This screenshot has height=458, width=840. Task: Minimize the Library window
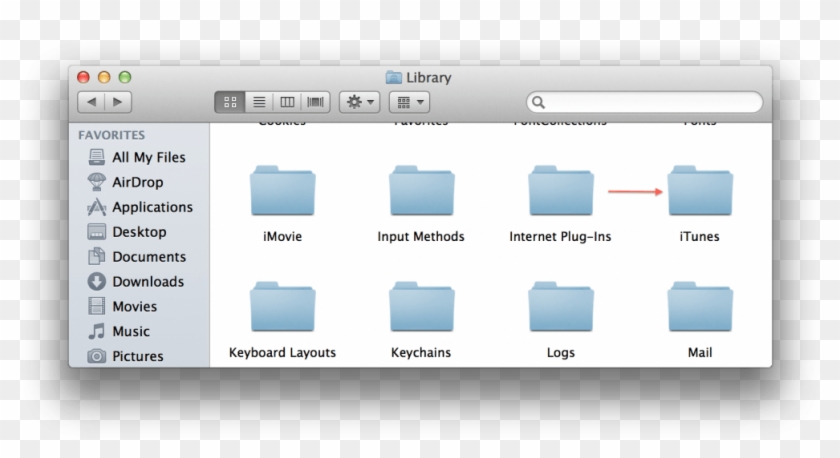[x=104, y=77]
